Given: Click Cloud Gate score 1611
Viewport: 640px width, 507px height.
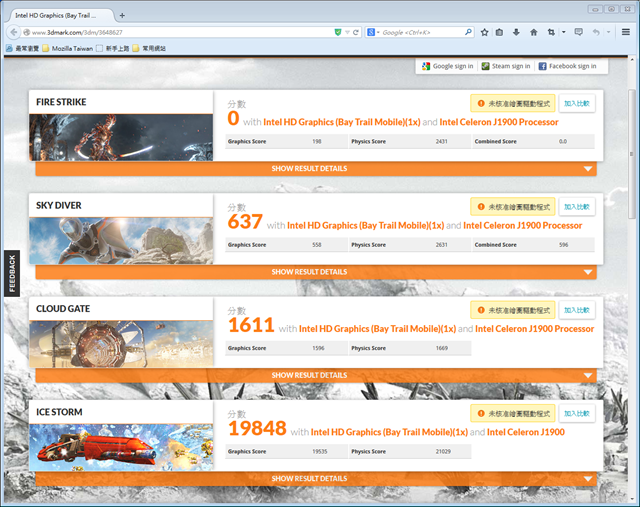Looking at the screenshot, I should click(251, 325).
